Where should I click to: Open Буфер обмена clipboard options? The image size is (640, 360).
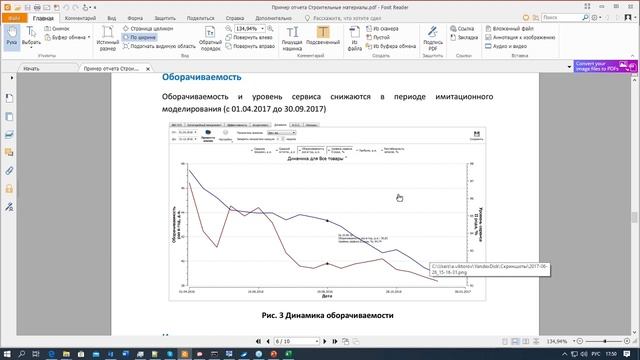coord(68,37)
